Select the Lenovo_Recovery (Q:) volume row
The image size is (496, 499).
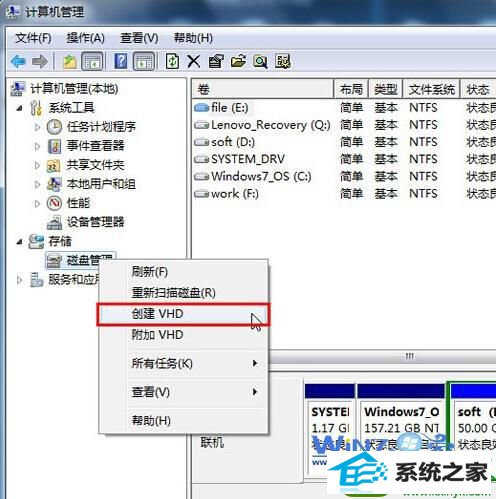click(344, 125)
